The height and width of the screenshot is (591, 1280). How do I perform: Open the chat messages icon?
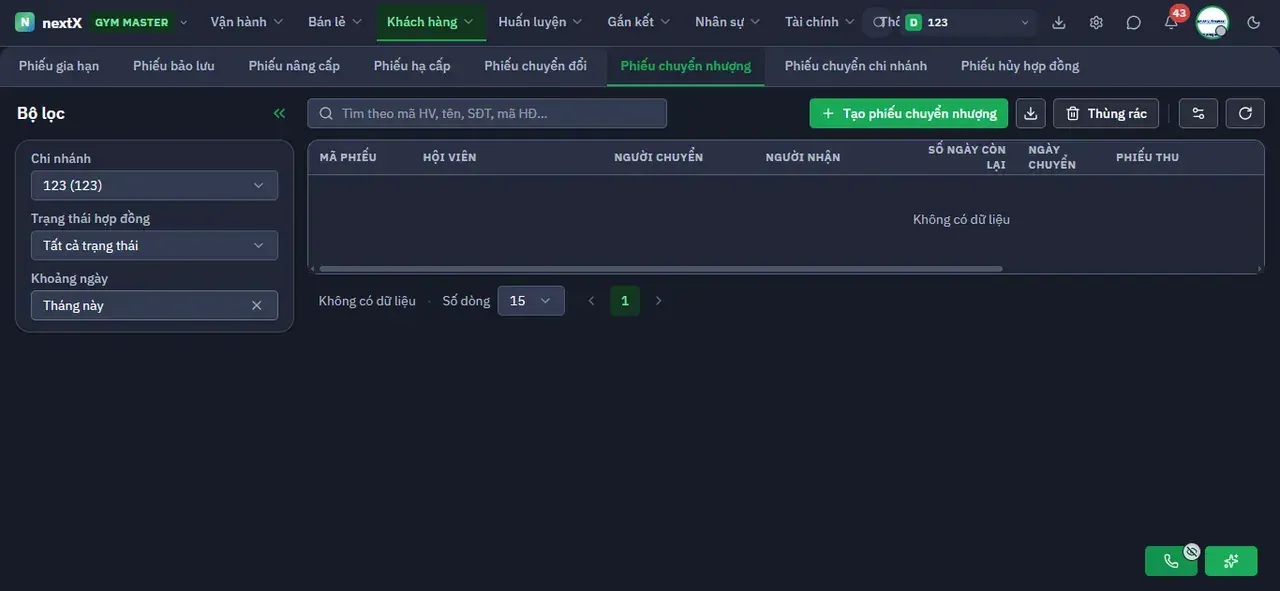[x=1133, y=22]
